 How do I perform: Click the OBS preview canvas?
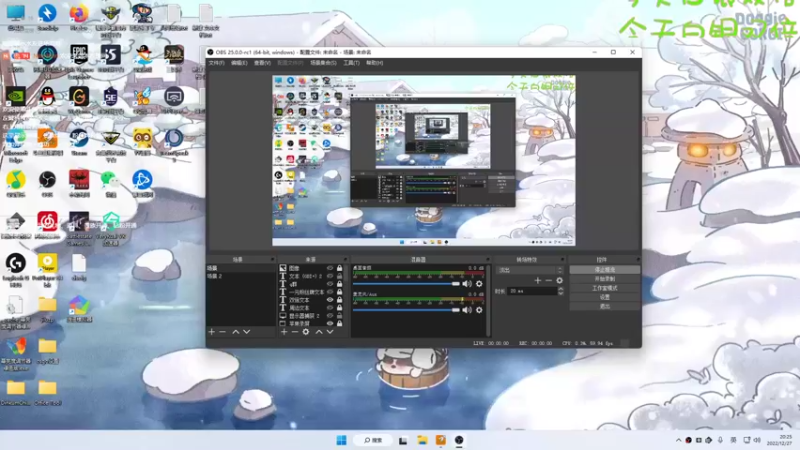423,160
